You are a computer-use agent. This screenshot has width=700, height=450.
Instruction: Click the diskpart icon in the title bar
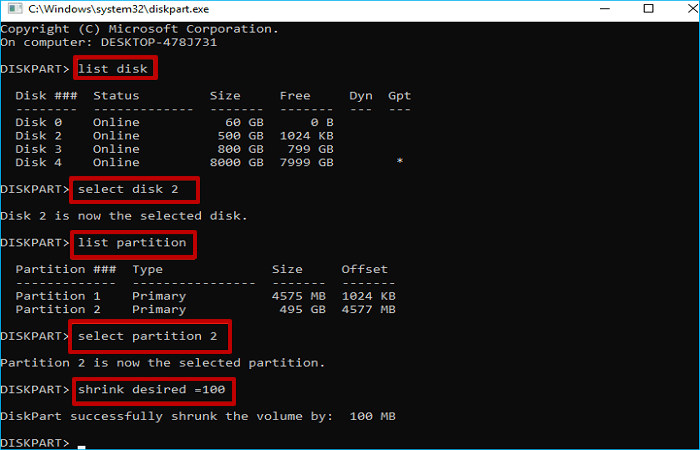click(15, 8)
